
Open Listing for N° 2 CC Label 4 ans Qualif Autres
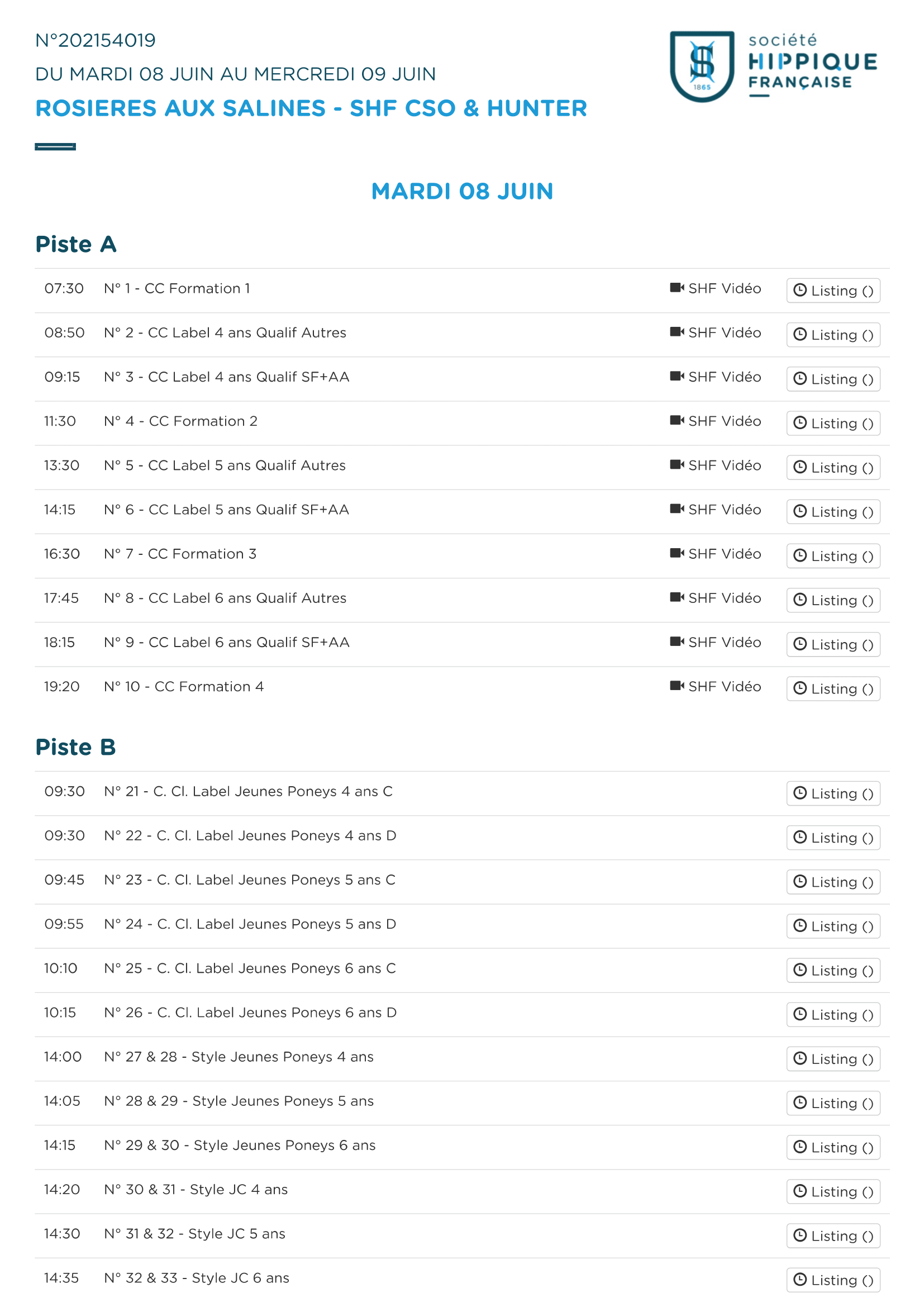pyautogui.click(x=833, y=335)
